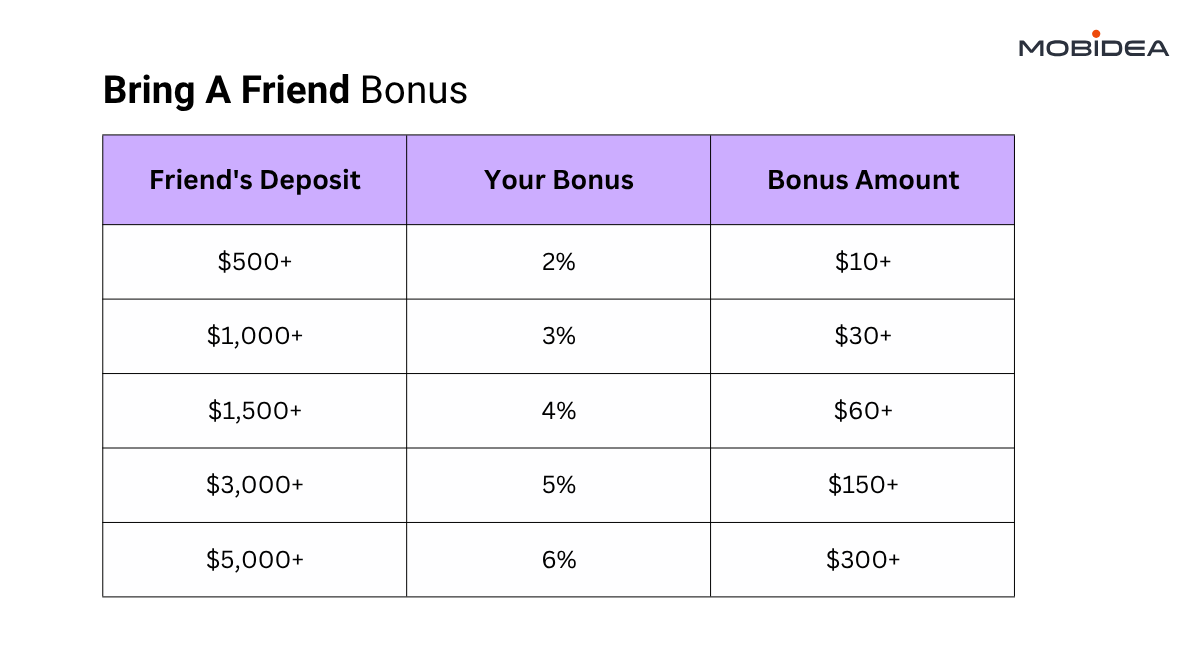Viewport: 1200px width, 668px height.
Task: Pick the $60+ bonus amount cell
Action: pos(863,410)
